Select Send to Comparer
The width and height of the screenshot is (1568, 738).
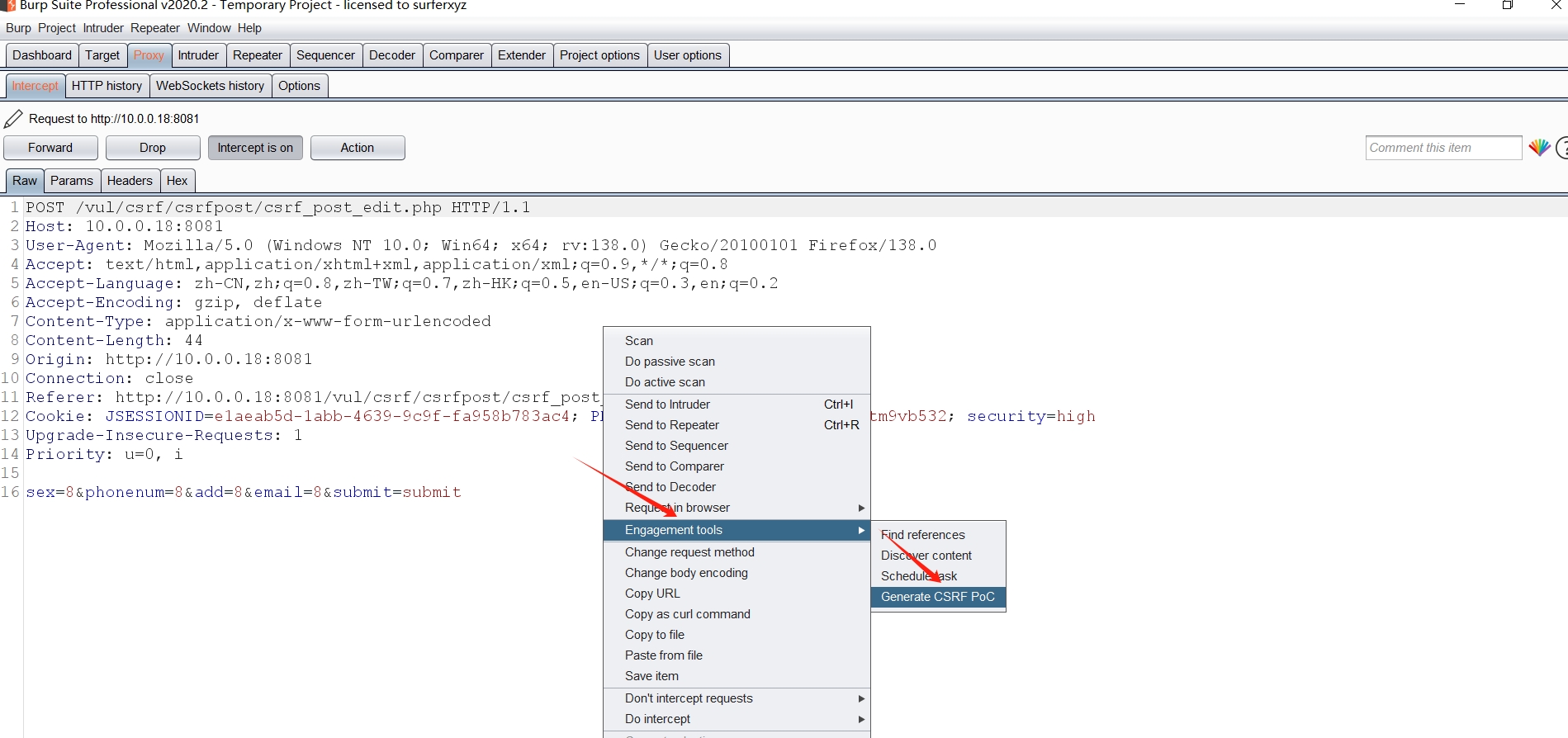[737, 466]
